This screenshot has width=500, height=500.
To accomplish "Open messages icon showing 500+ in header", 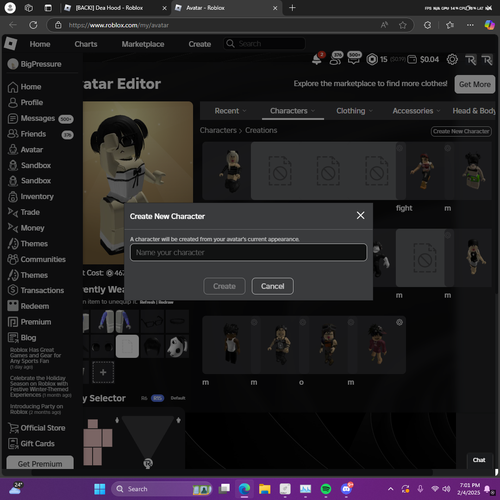I will (x=354, y=58).
